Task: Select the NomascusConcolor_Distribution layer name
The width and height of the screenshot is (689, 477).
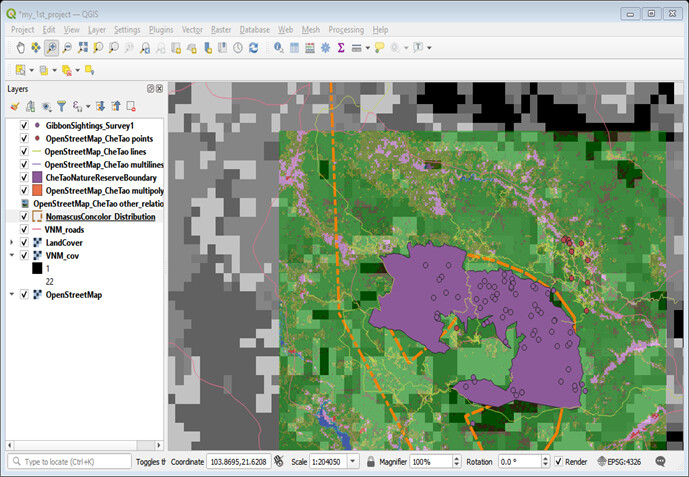Action: click(100, 217)
